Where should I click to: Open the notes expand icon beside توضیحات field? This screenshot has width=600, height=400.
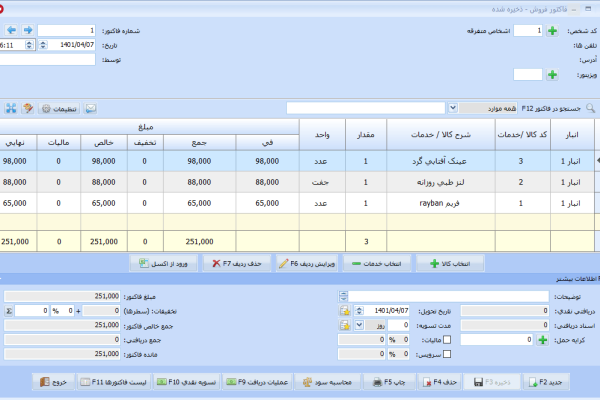[343, 296]
